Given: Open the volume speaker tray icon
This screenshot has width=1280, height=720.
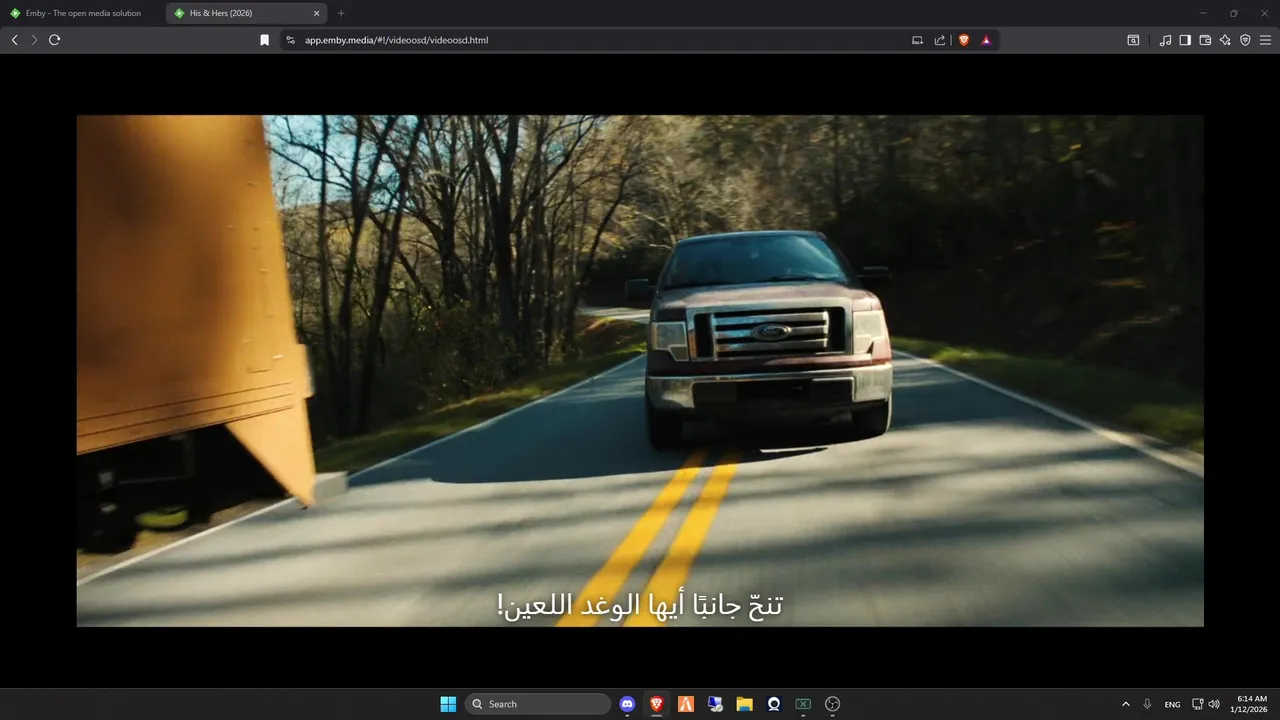Looking at the screenshot, I should (1214, 704).
